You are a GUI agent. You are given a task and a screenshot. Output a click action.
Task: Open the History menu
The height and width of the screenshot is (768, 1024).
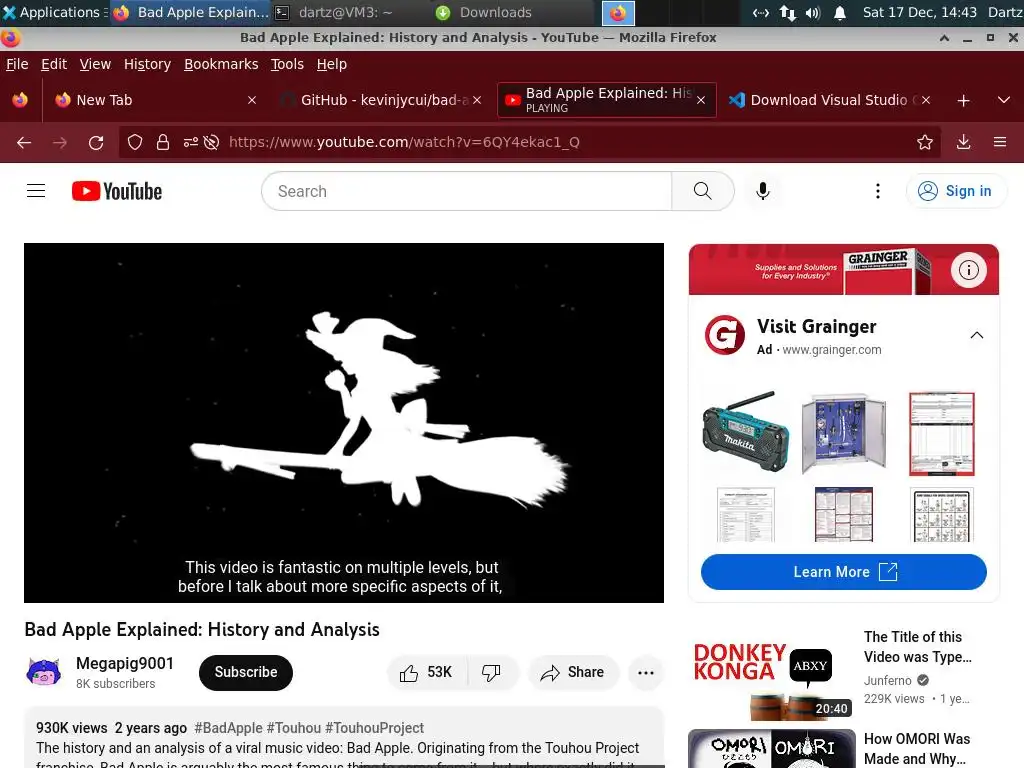coord(147,64)
